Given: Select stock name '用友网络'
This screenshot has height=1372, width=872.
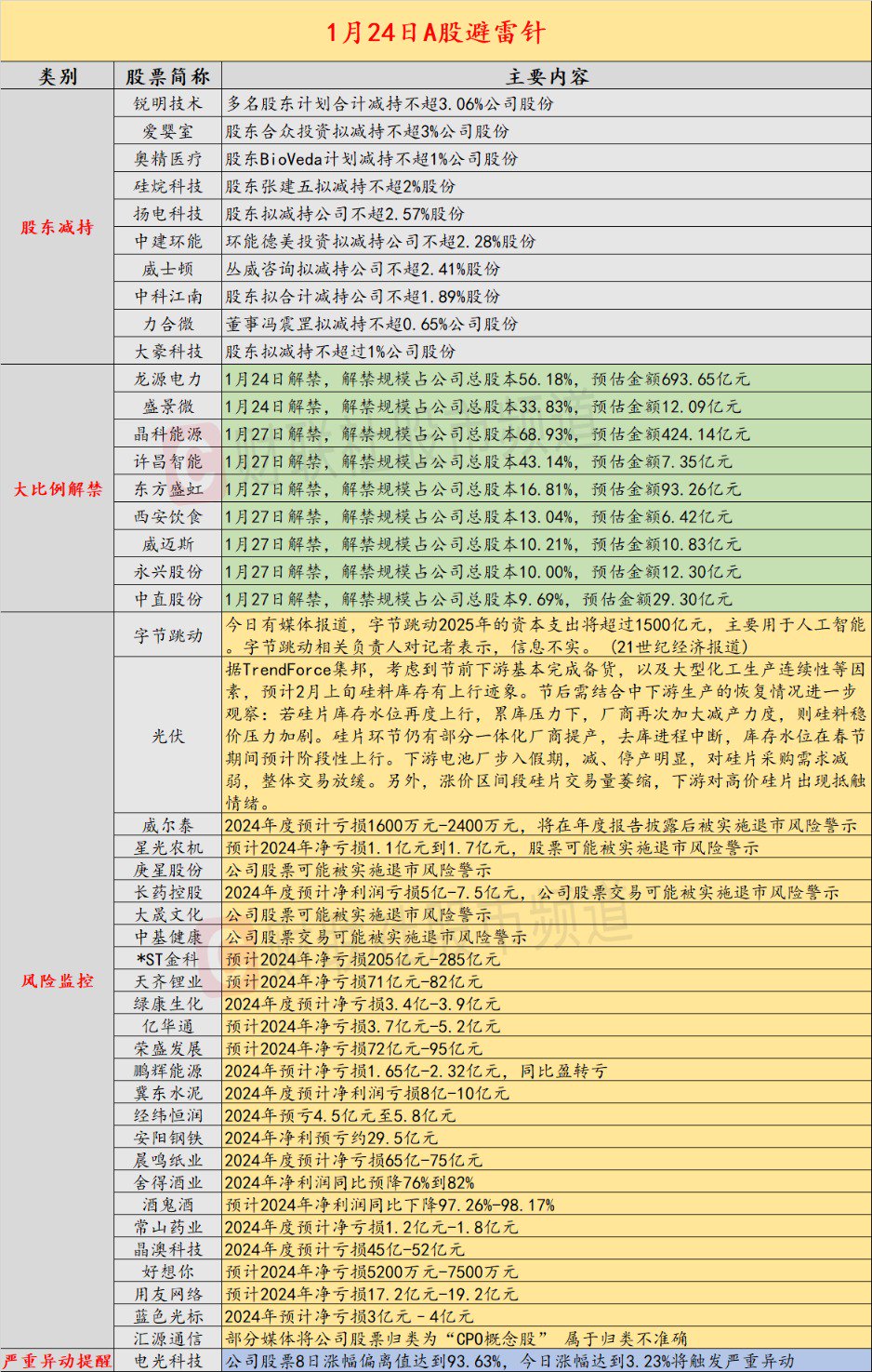Looking at the screenshot, I should pos(168,1294).
